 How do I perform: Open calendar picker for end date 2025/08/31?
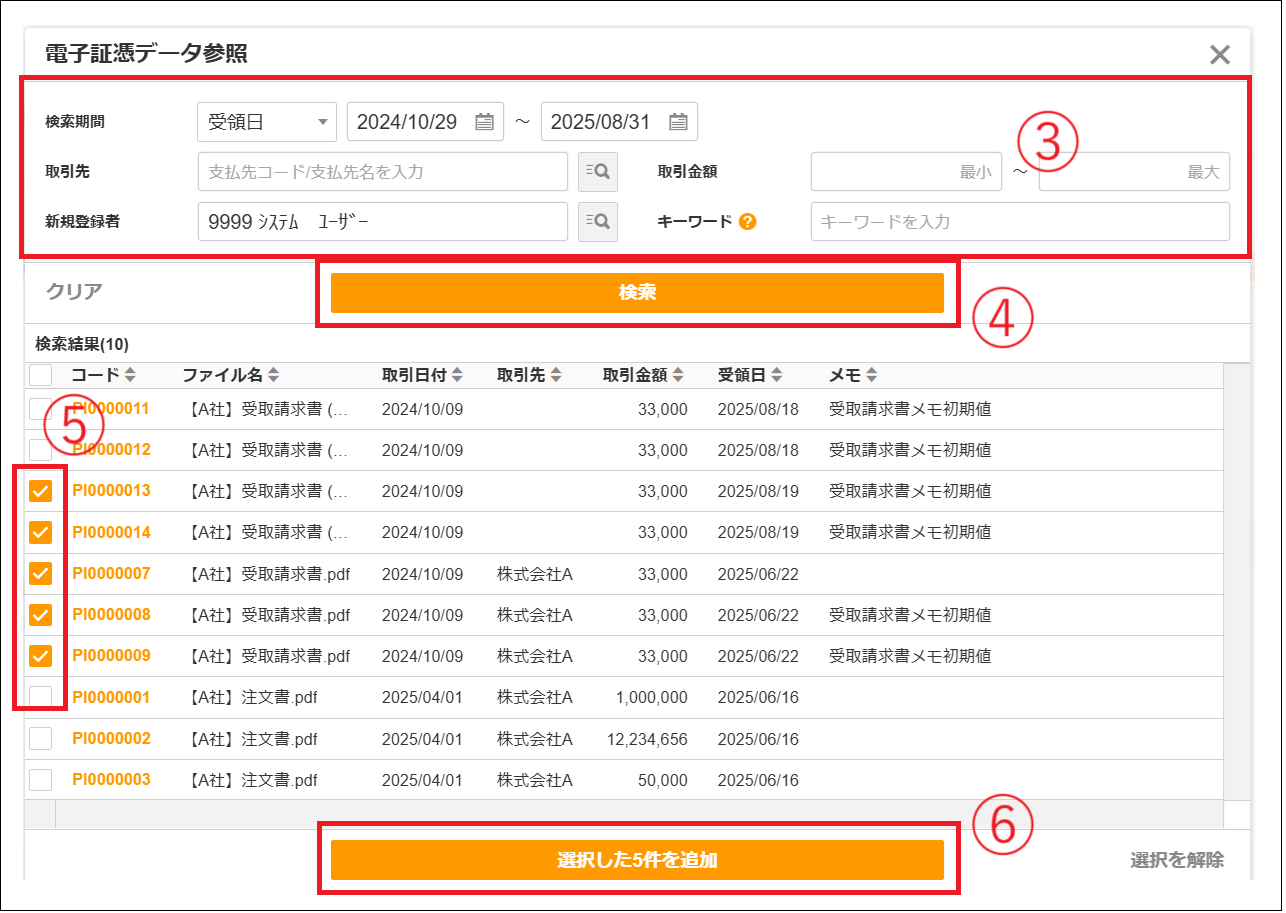pos(678,122)
